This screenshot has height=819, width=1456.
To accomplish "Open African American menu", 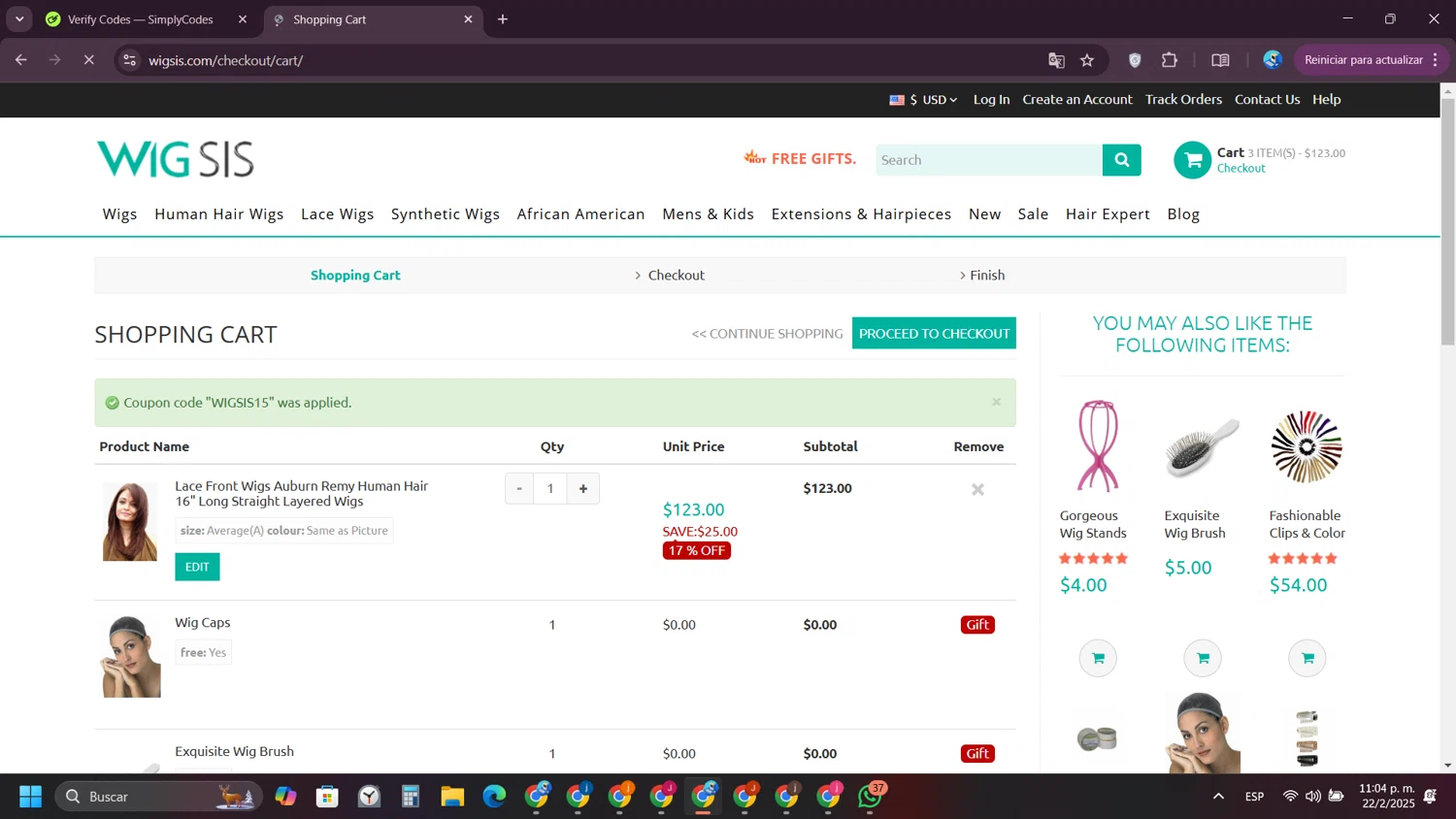I will (580, 214).
